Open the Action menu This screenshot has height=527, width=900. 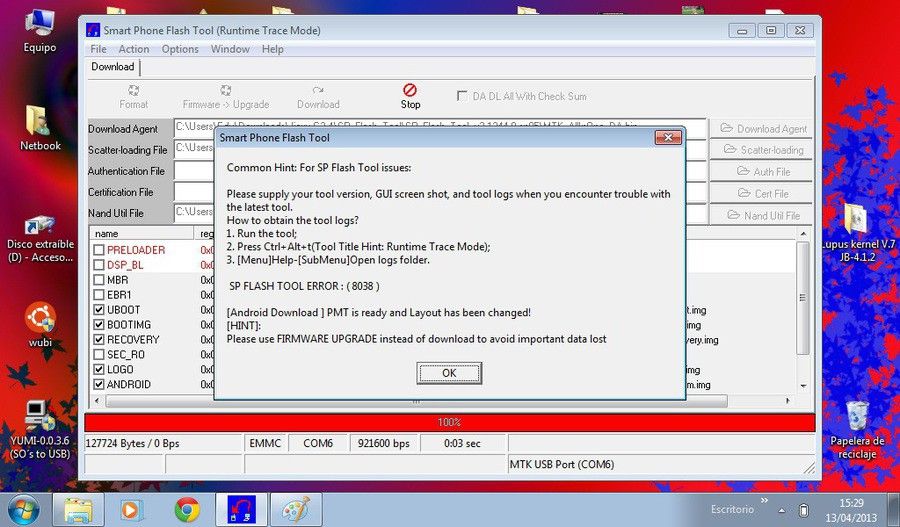click(134, 49)
